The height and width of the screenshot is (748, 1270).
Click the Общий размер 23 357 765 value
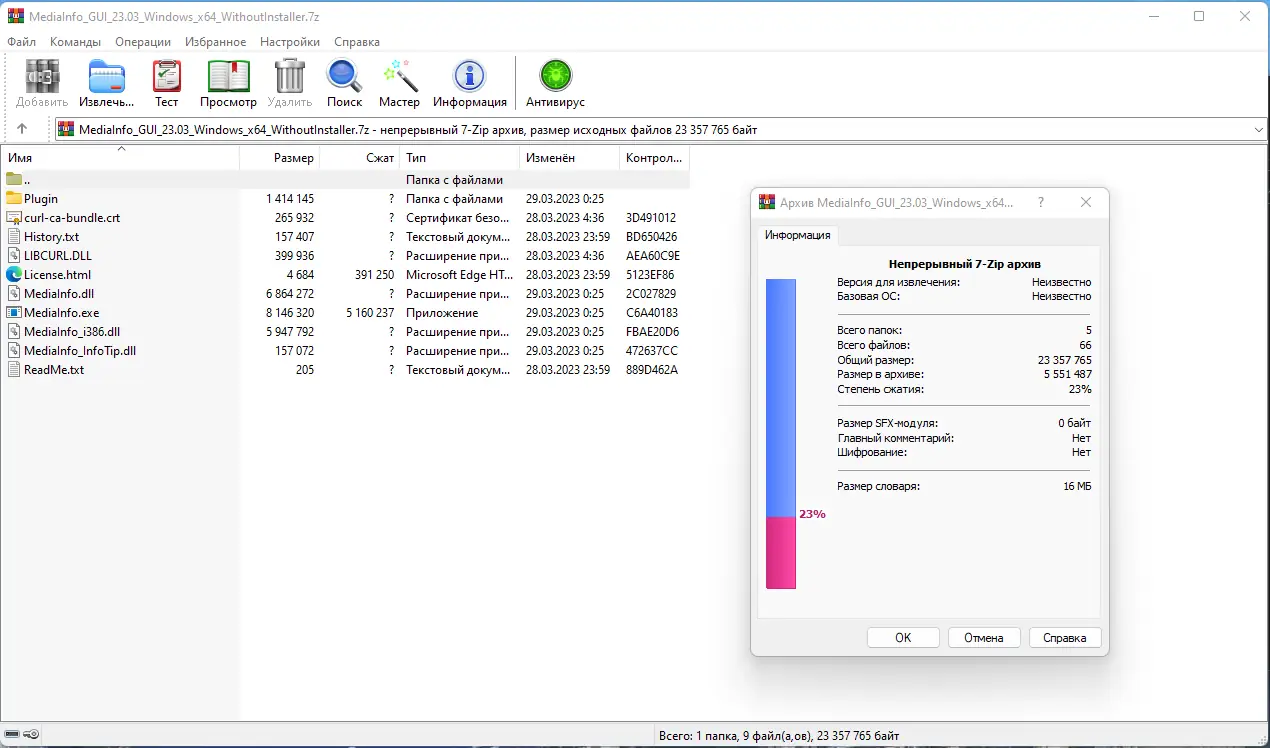1065,360
